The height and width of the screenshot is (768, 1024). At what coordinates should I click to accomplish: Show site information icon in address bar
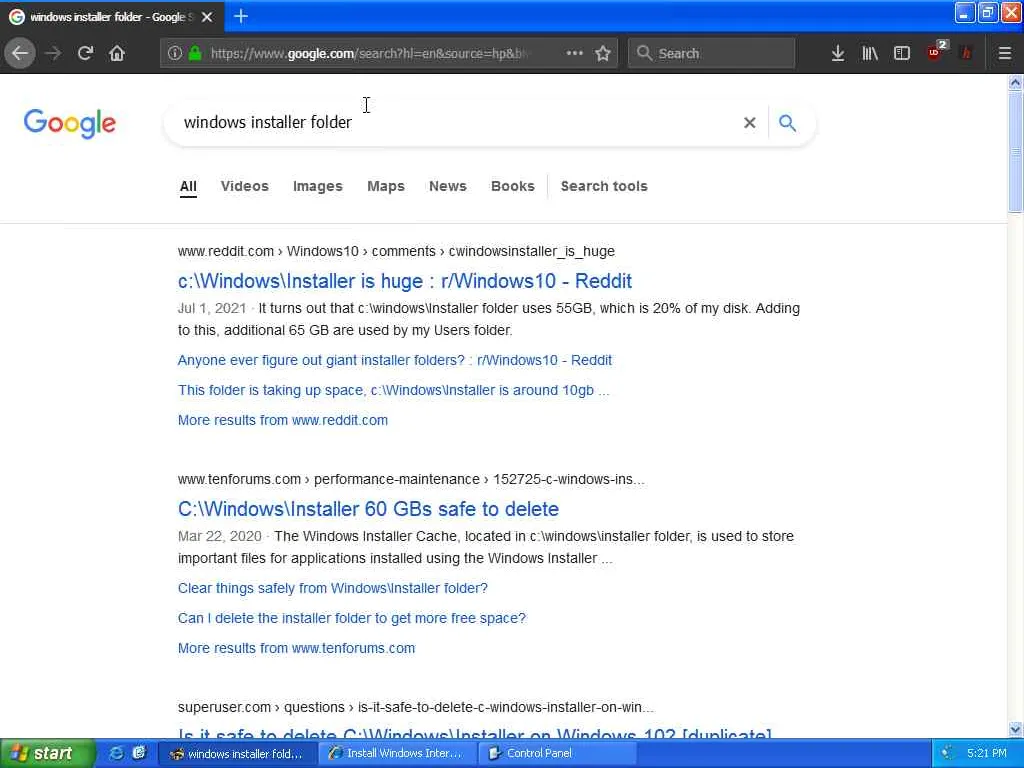coord(174,53)
